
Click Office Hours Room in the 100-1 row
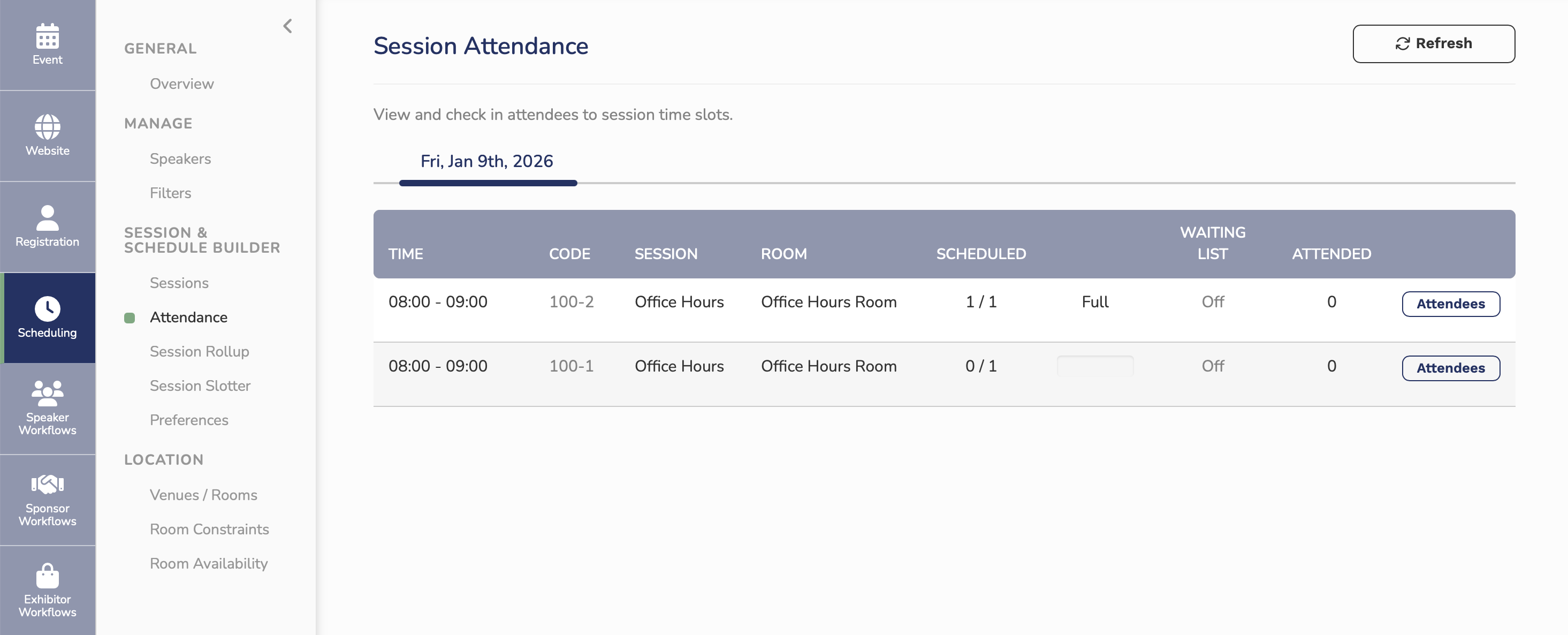coord(828,366)
